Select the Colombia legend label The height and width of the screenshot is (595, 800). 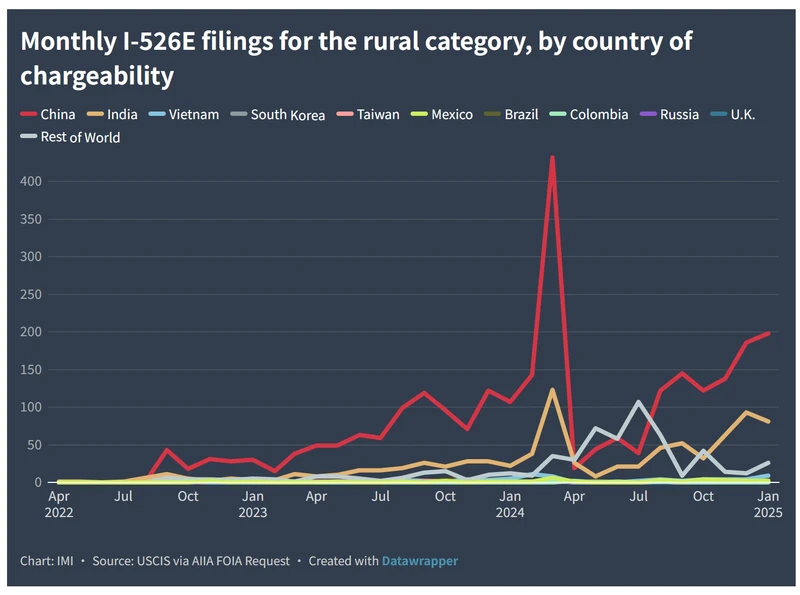[598, 115]
